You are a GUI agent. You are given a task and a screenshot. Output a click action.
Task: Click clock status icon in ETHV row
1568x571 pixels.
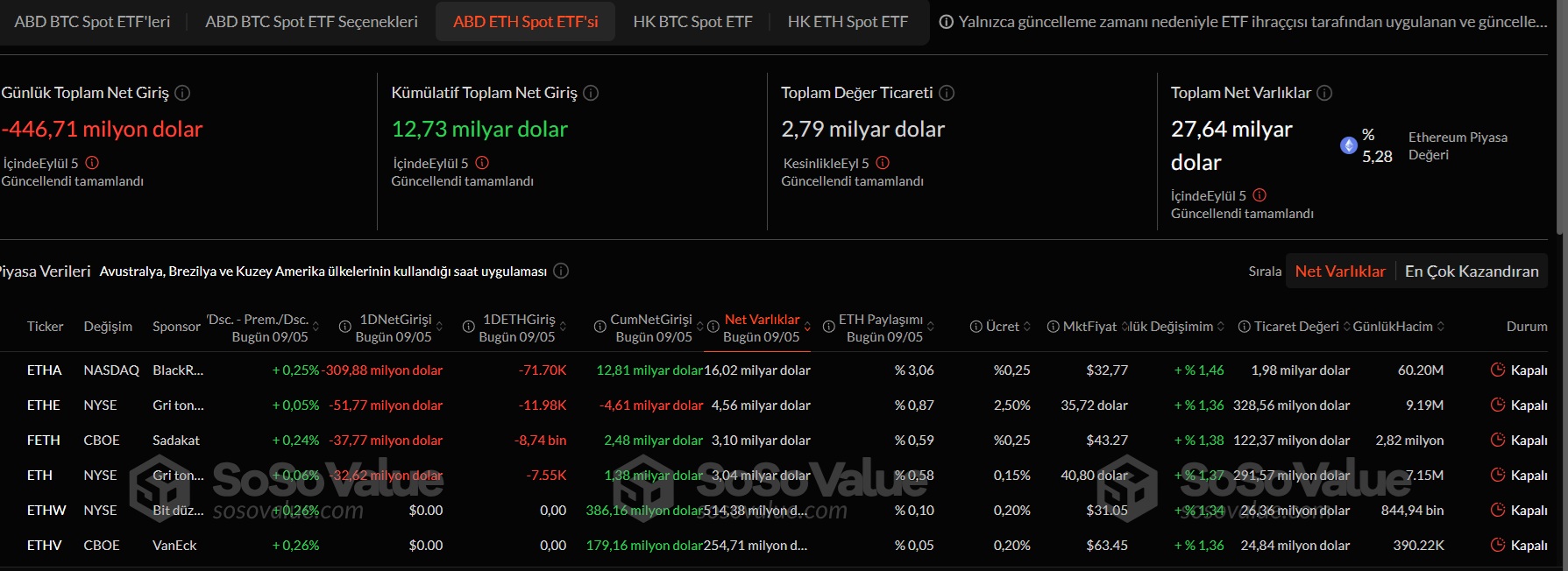tap(1498, 545)
